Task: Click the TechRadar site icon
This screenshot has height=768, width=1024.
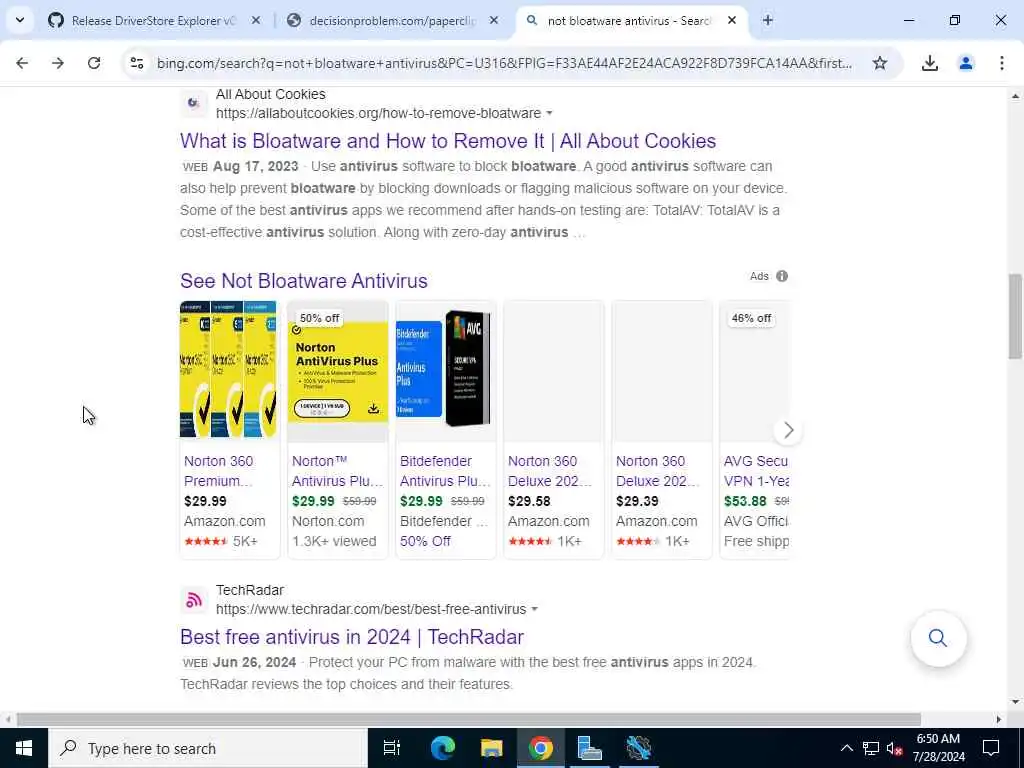Action: click(x=193, y=600)
